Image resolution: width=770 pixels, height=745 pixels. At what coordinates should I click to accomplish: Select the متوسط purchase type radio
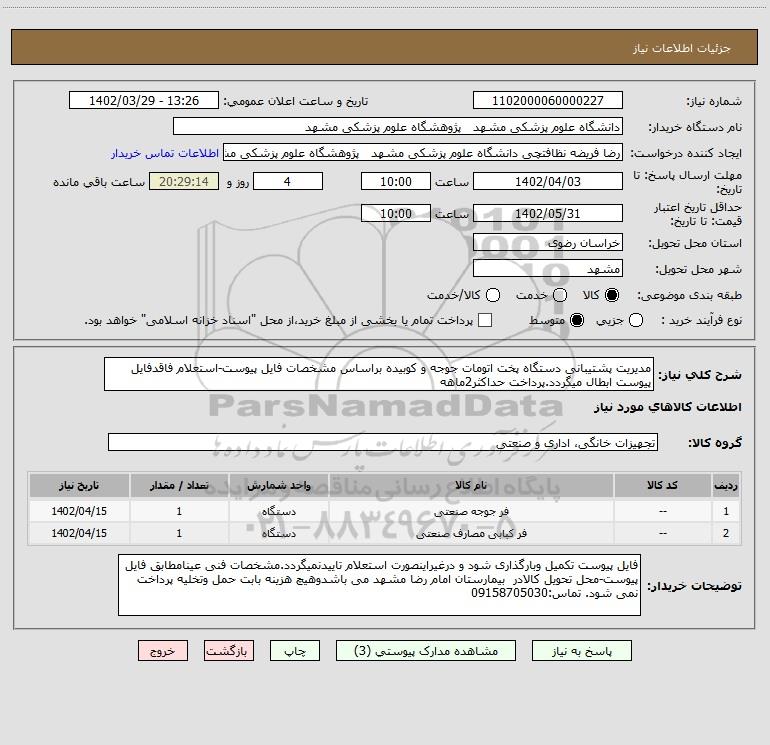tap(577, 320)
